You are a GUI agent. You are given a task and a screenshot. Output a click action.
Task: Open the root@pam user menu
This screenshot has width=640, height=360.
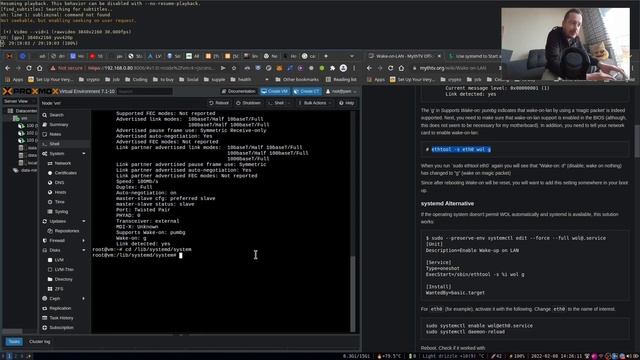click(341, 91)
